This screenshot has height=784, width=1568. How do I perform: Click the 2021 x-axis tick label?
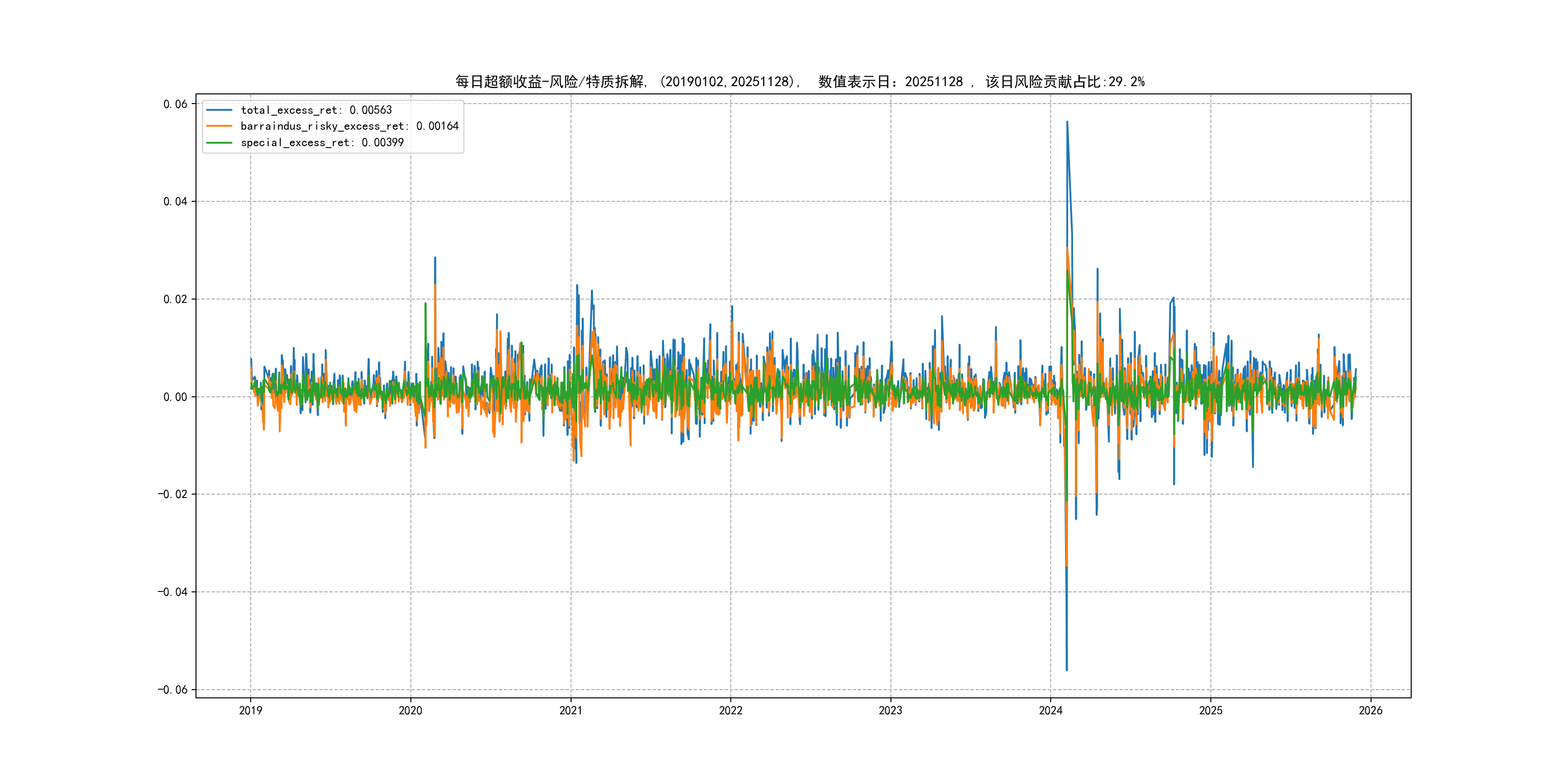(x=571, y=710)
